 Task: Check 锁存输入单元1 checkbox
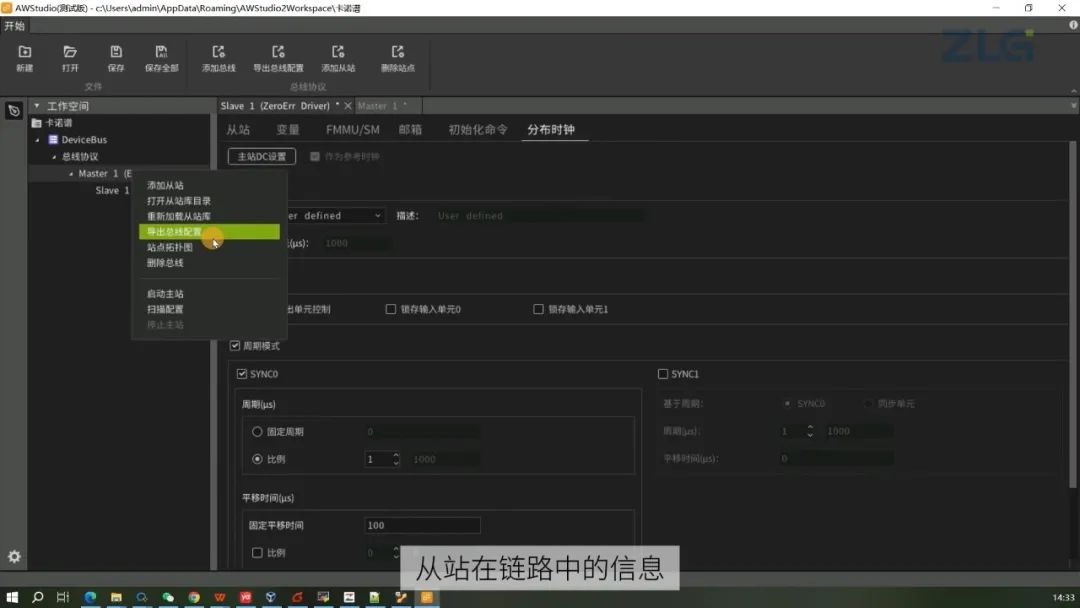tap(538, 309)
